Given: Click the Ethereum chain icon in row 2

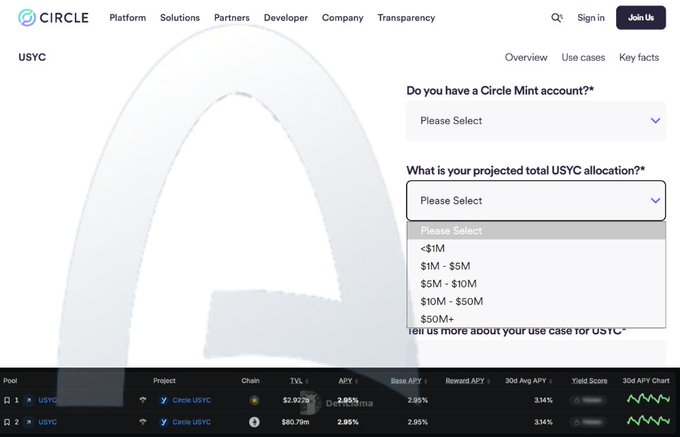Looking at the screenshot, I should (255, 422).
